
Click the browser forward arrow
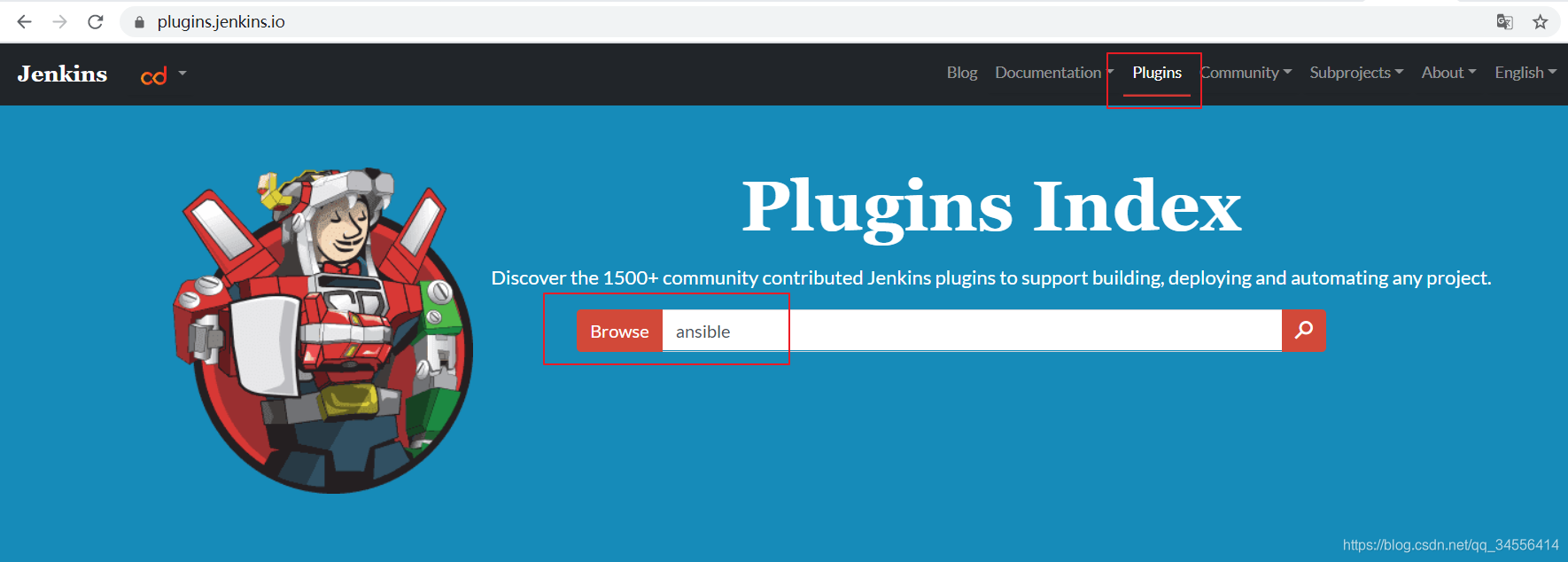pyautogui.click(x=60, y=21)
